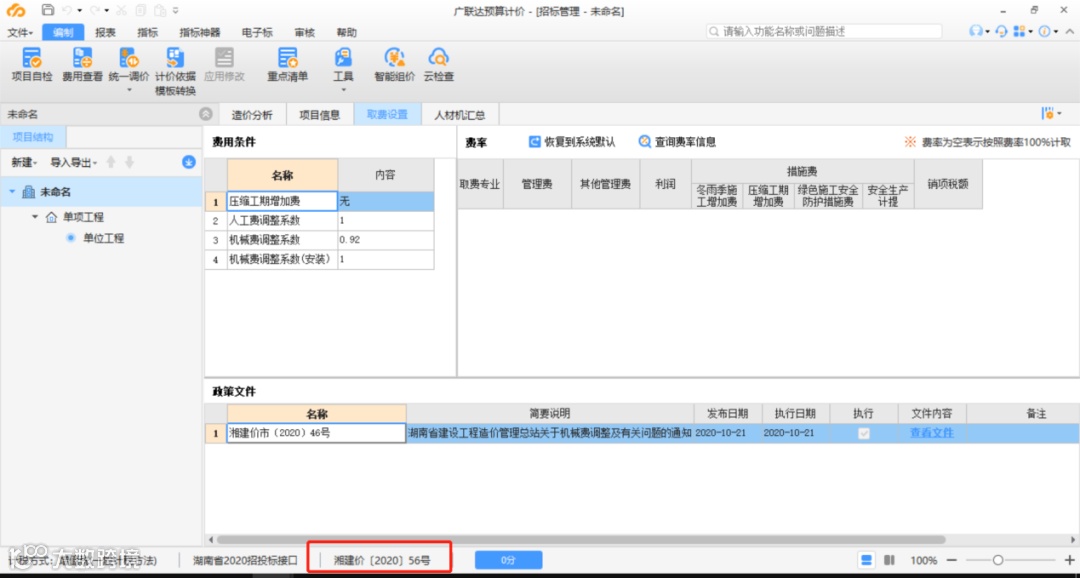Select the 单位工程 tree item

click(x=103, y=238)
